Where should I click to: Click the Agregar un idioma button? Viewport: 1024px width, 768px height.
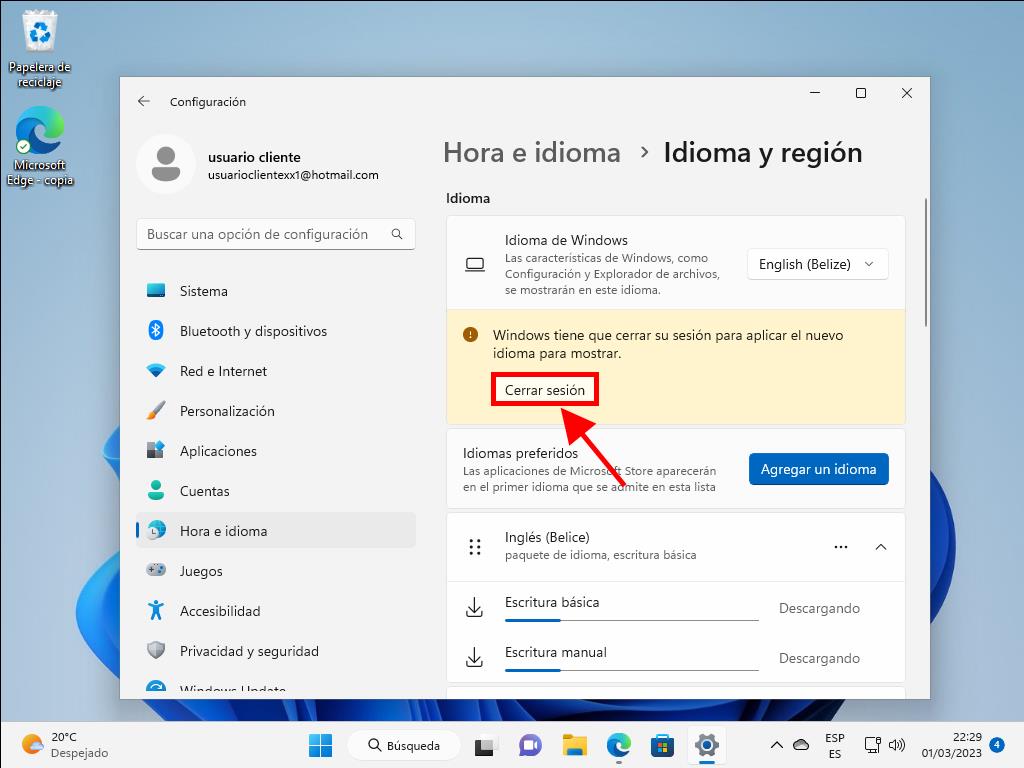[818, 468]
